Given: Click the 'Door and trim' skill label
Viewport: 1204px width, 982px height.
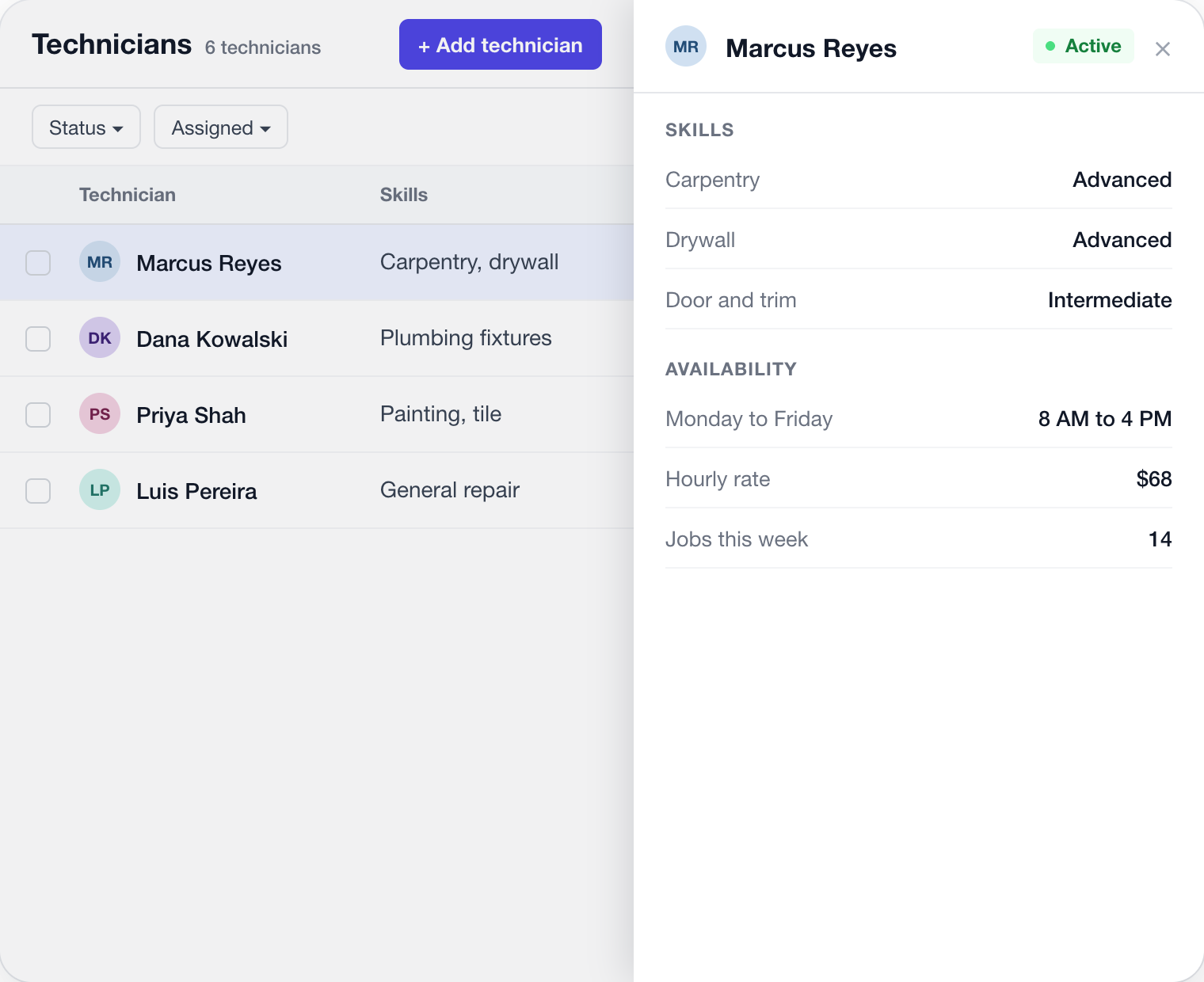Looking at the screenshot, I should click(x=731, y=300).
